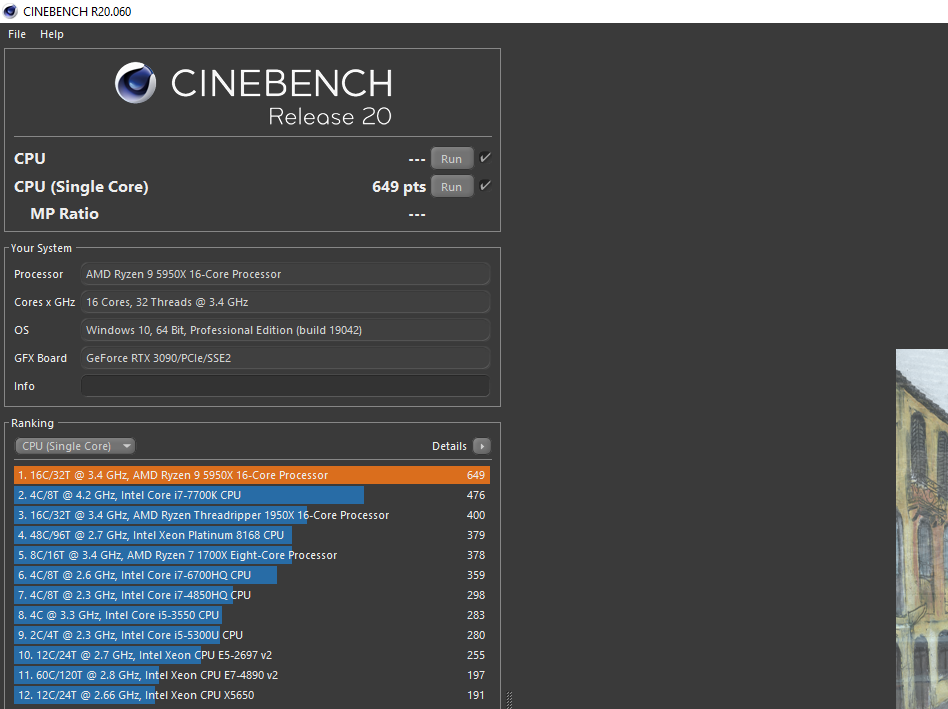
Task: Click the MP Ratio label
Action: pyautogui.click(x=64, y=213)
